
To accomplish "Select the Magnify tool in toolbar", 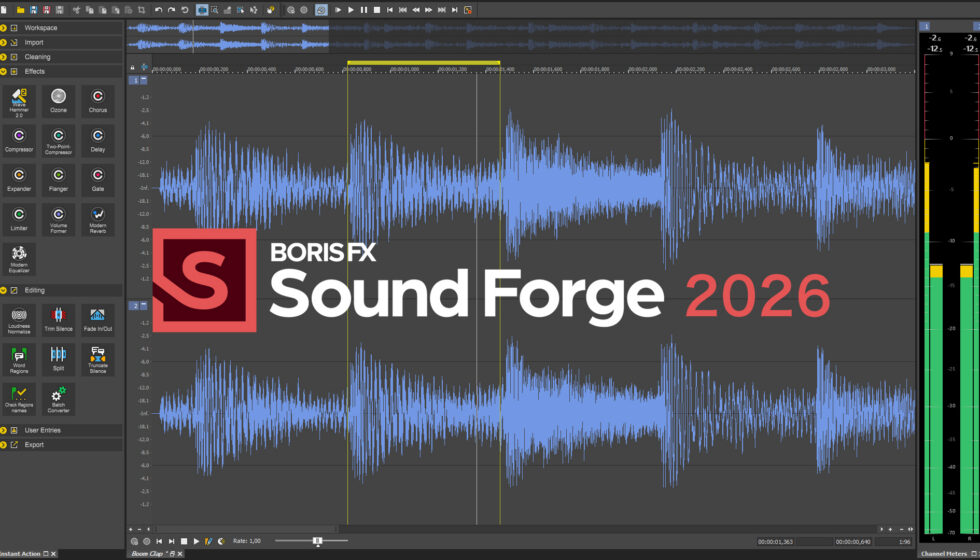I will (214, 10).
